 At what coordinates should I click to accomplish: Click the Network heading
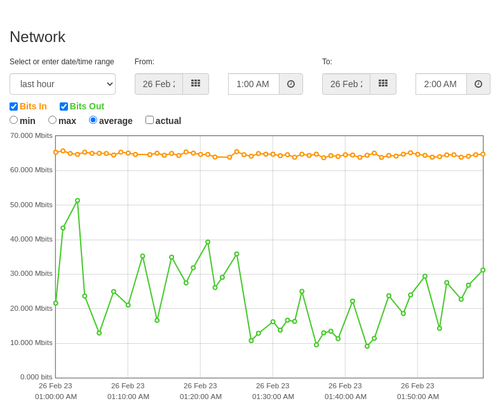(x=37, y=37)
